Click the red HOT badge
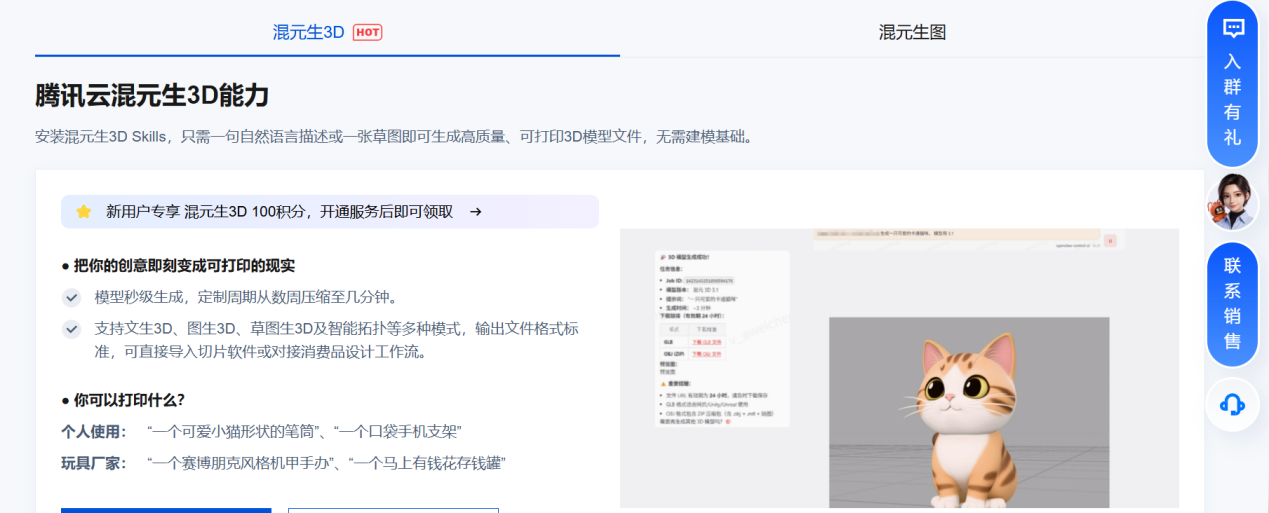Screen dimensions: 1269x513 tap(367, 32)
